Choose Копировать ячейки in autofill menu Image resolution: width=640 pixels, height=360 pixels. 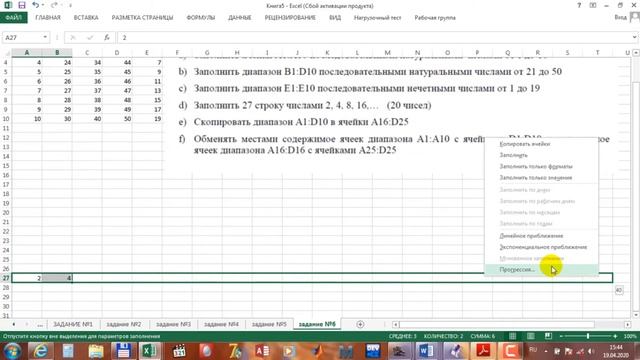(x=525, y=144)
